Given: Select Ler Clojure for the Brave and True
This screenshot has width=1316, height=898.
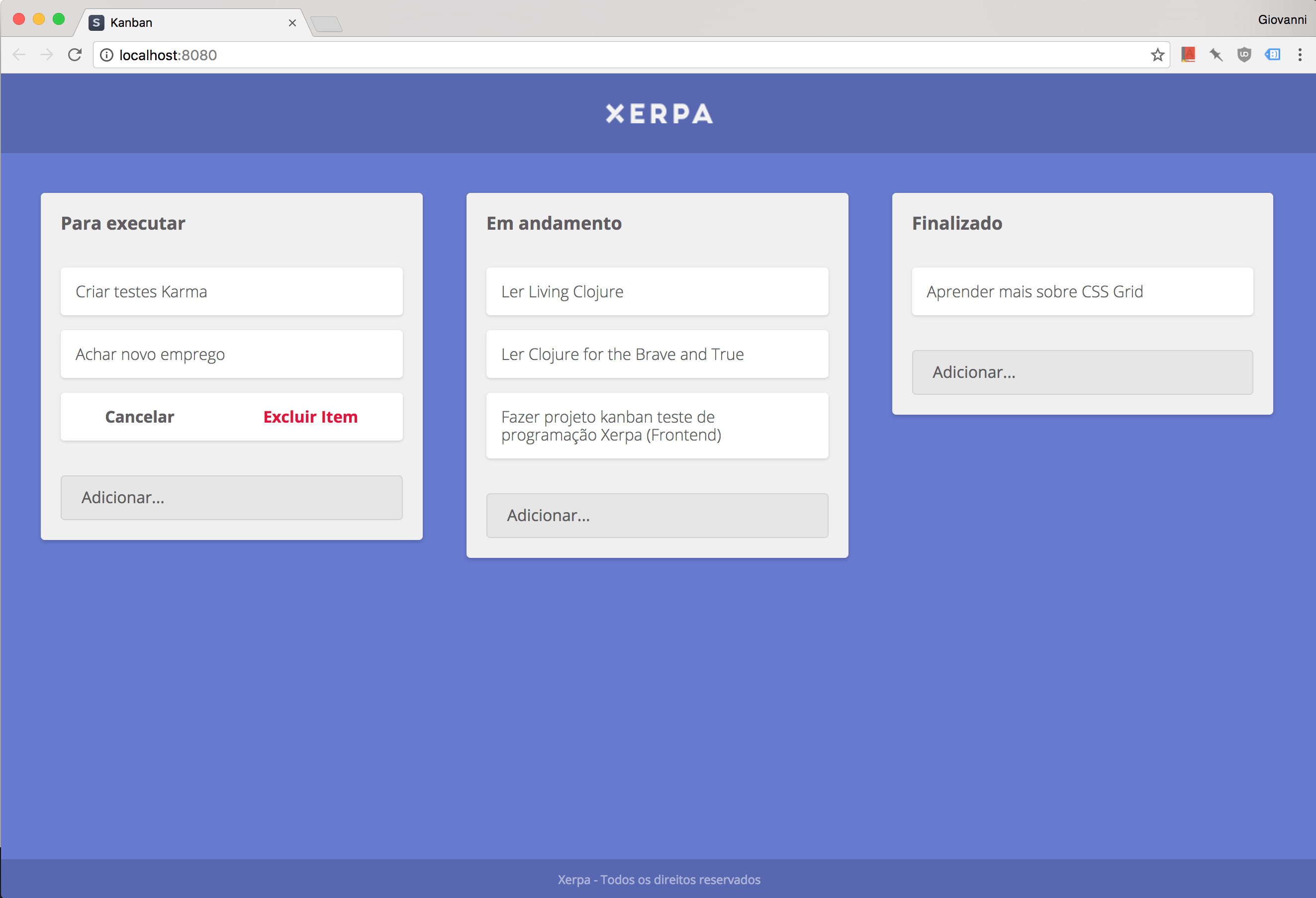Looking at the screenshot, I should [657, 354].
